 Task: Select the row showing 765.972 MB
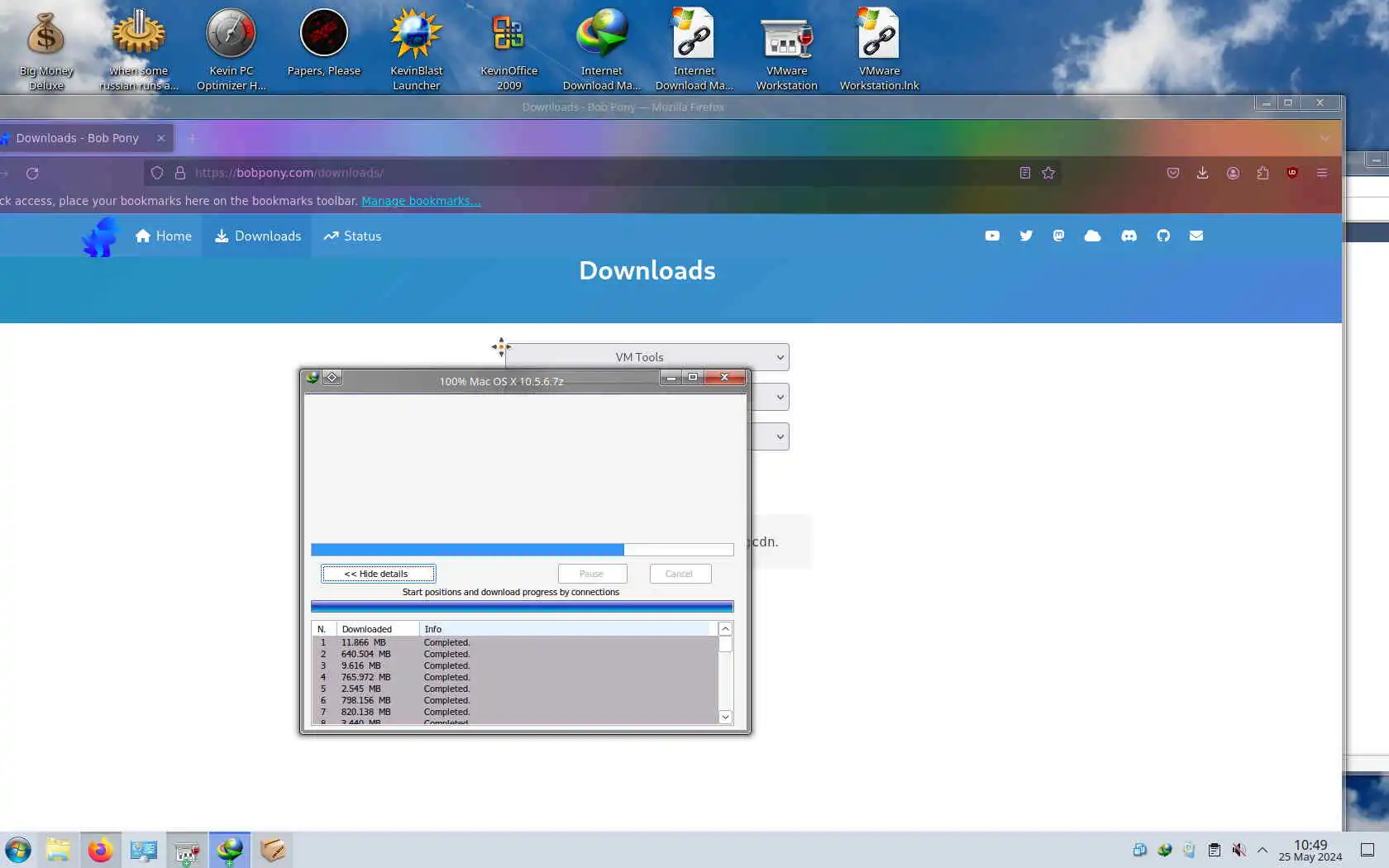point(514,677)
